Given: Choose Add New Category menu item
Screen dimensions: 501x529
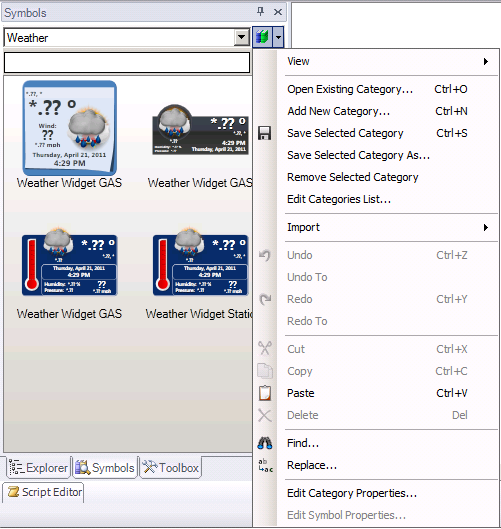Looking at the screenshot, I should click(x=375, y=111).
